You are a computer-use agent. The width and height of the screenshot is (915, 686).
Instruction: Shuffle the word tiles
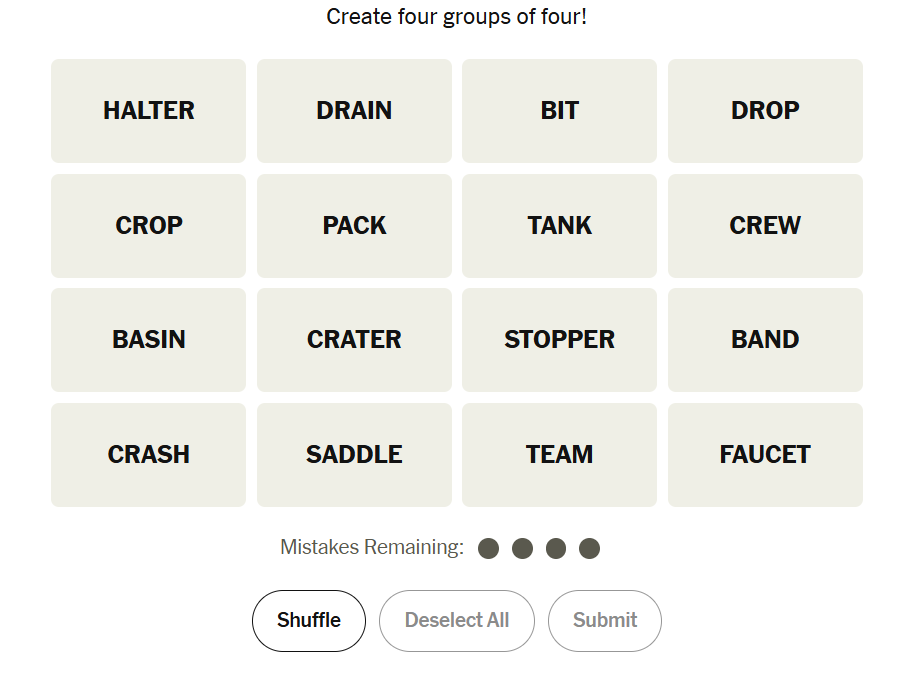click(308, 621)
